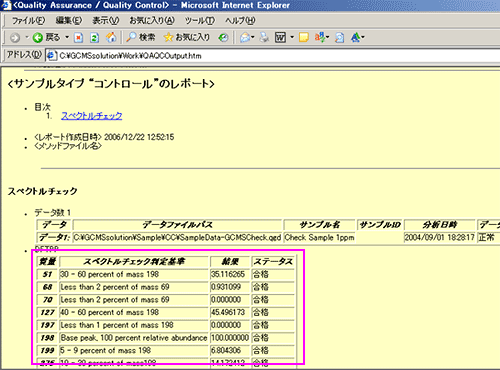The height and width of the screenshot is (370, 500).
Task: Open the ファイル(F) menu
Action: 28,21
